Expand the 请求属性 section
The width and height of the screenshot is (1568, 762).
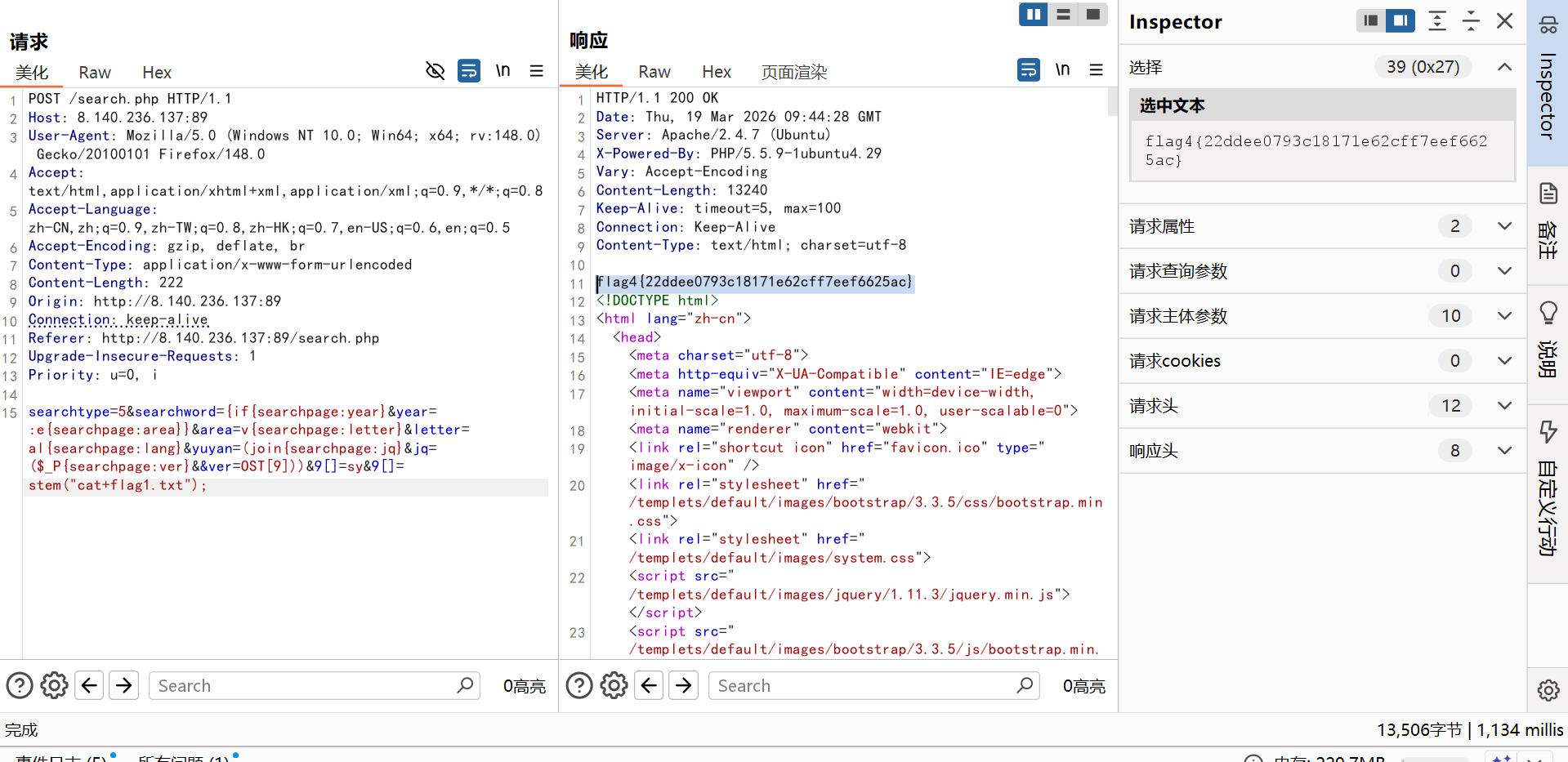pos(1504,226)
